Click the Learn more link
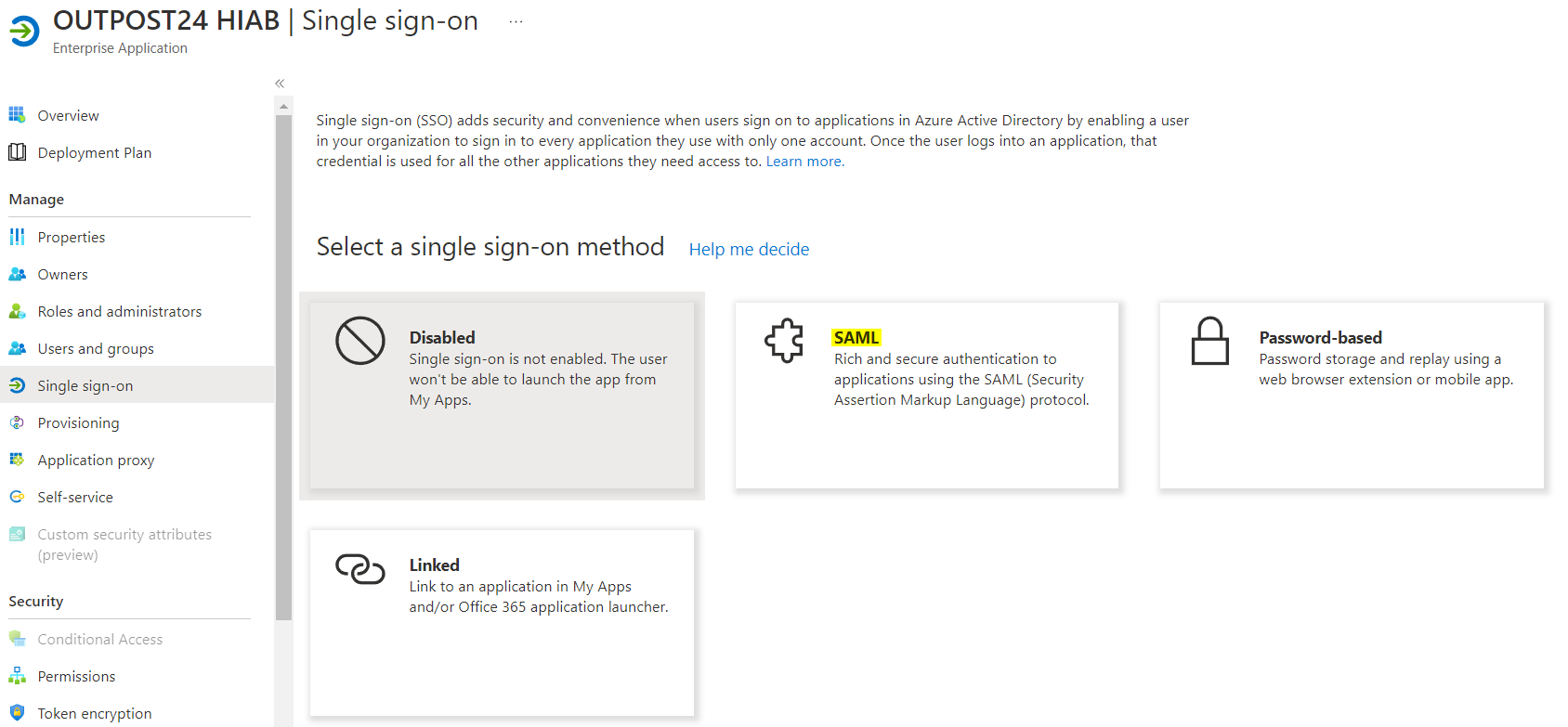Image resolution: width=1568 pixels, height=727 pixels. (x=804, y=162)
